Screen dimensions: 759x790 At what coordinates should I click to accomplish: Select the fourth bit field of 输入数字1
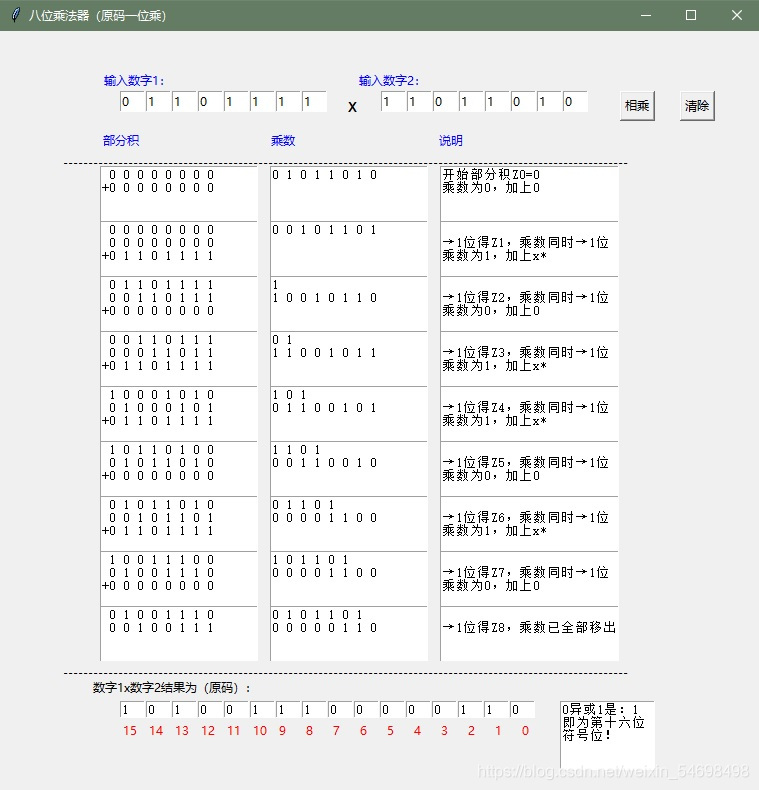[210, 102]
